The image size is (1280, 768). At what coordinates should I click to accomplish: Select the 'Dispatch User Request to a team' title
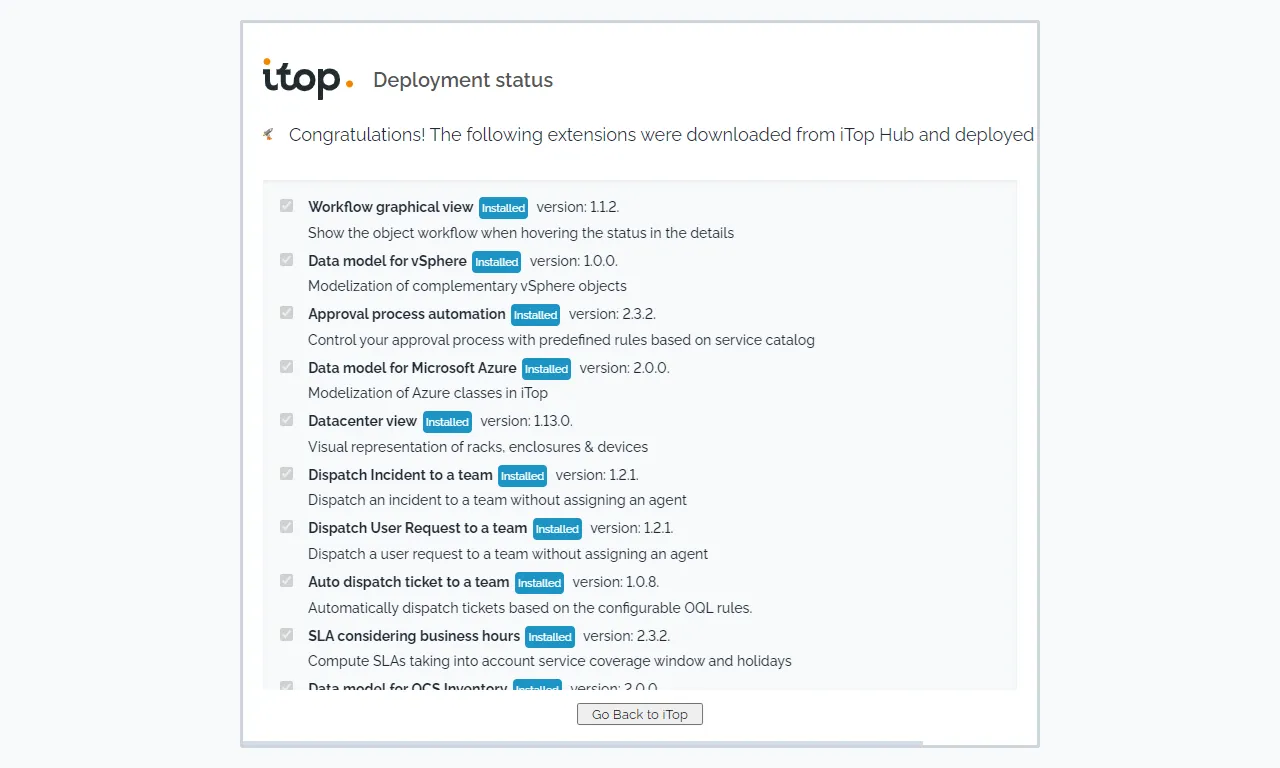418,528
